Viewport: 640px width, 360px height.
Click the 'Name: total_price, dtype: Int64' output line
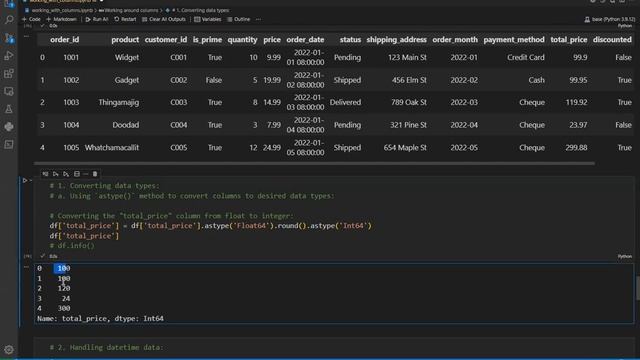click(x=100, y=318)
